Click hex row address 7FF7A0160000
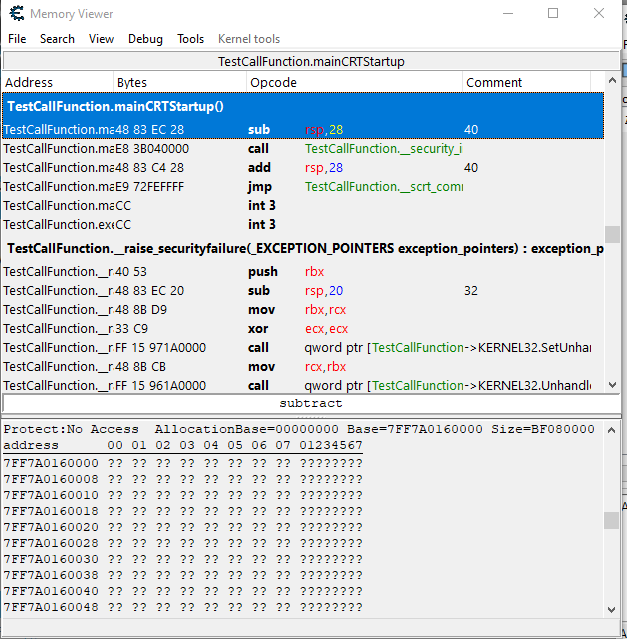627x639 pixels. [x=51, y=463]
